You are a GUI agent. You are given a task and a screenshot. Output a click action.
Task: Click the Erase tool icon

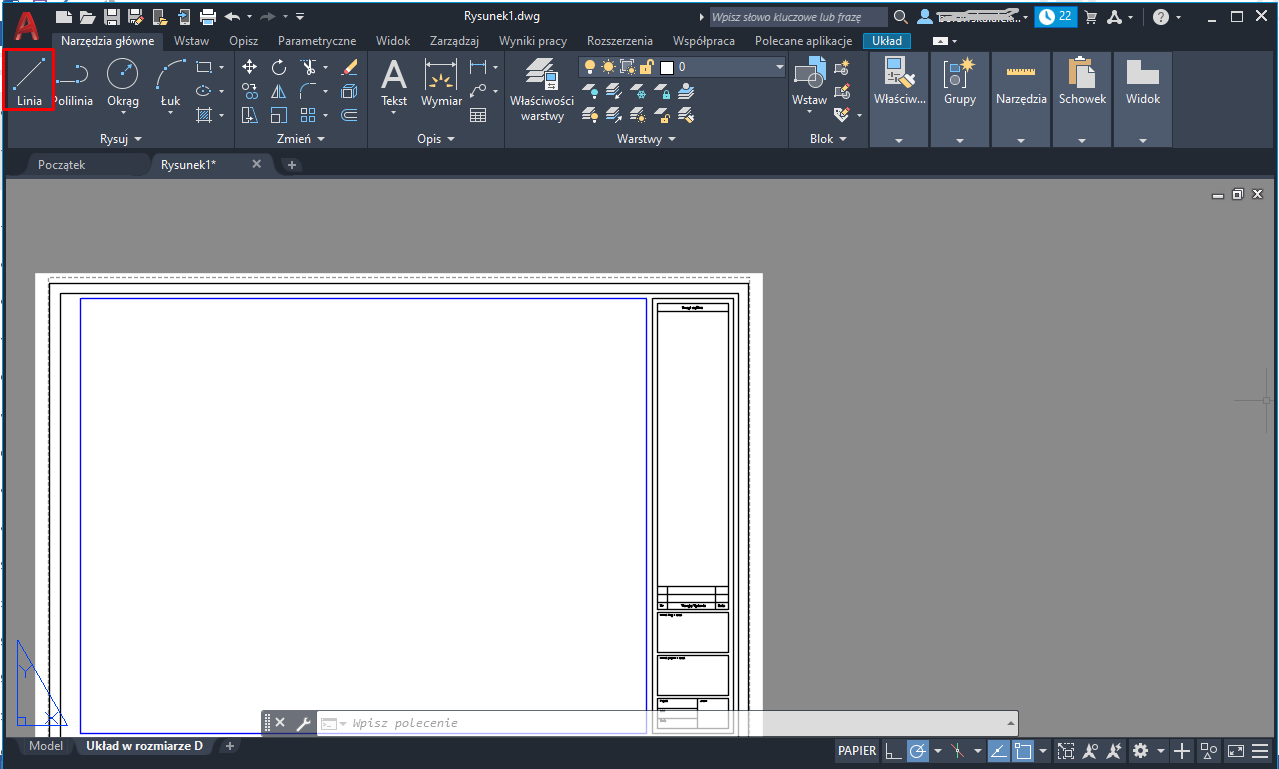(349, 68)
